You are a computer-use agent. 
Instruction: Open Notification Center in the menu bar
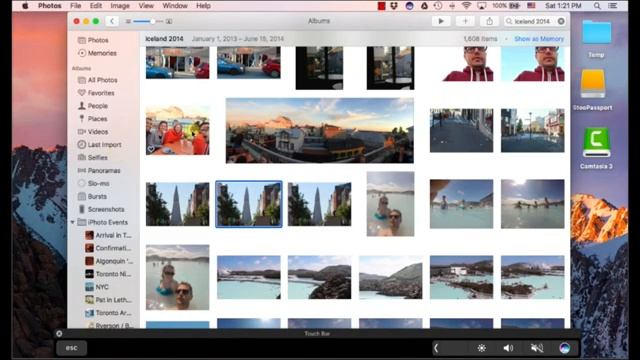[x=613, y=6]
